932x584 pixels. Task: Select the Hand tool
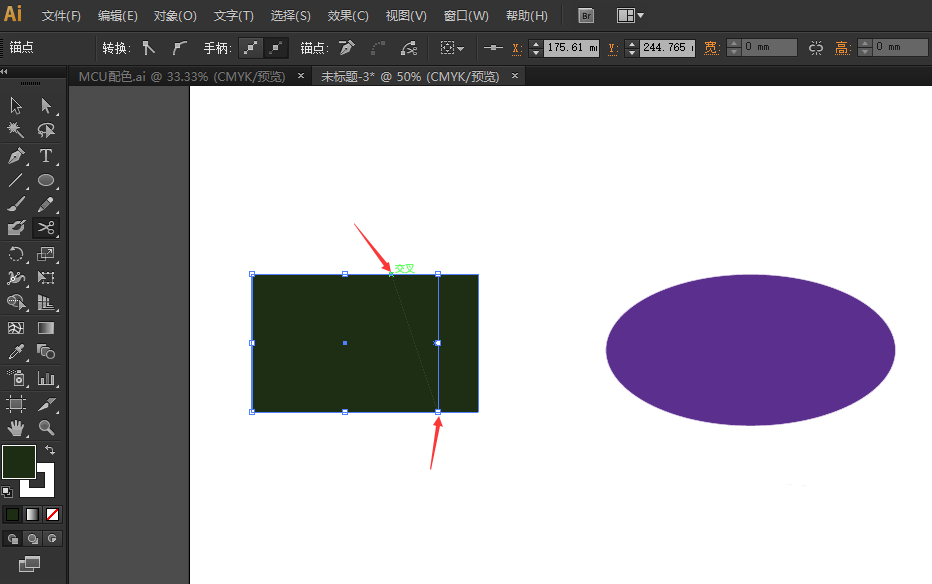(x=16, y=428)
